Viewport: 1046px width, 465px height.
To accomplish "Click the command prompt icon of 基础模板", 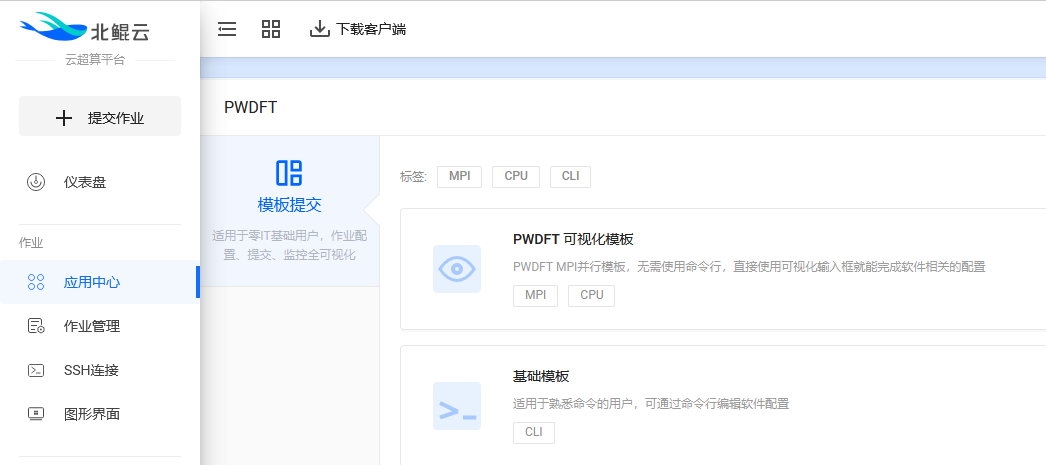I will click(457, 406).
